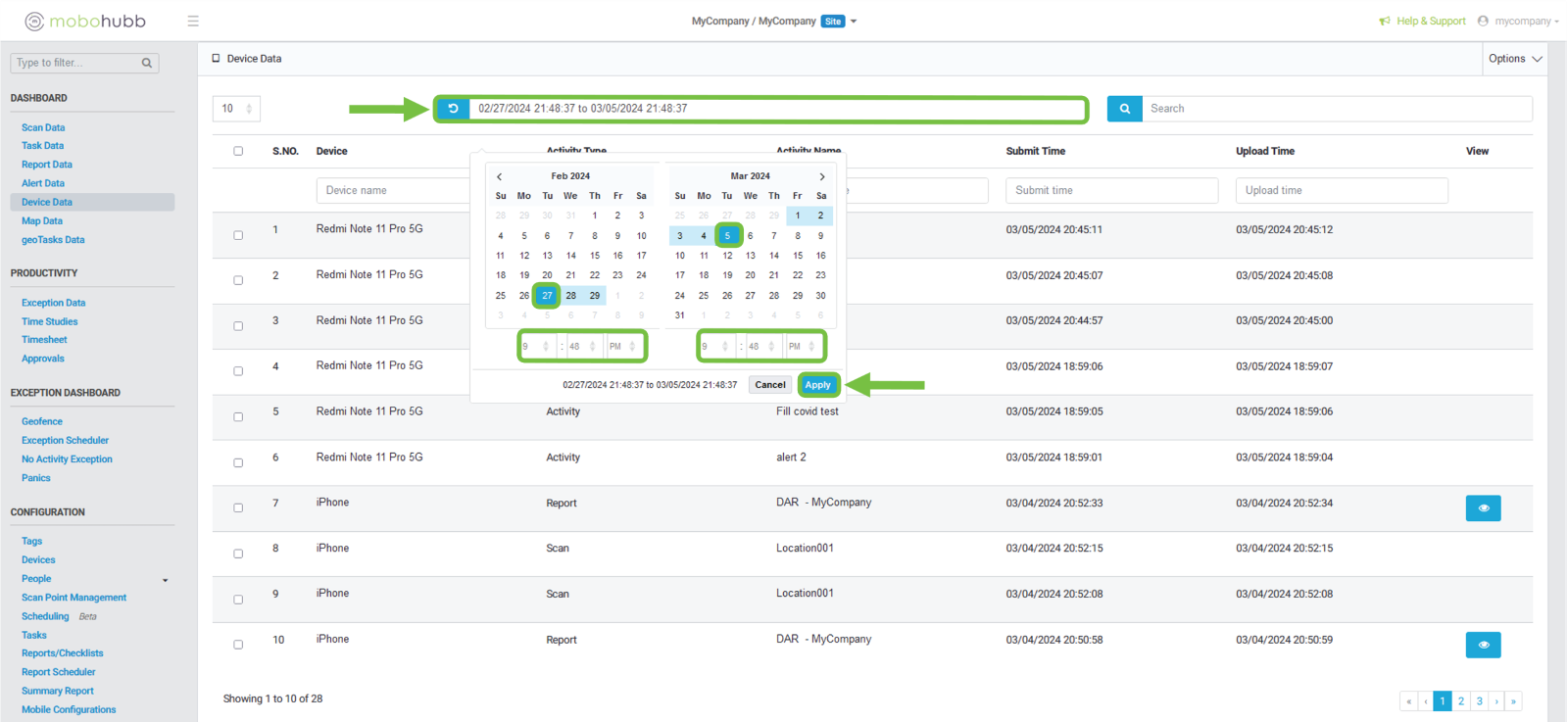Viewport: 1568px width, 722px height.
Task: Click the date range refresh icon
Action: [453, 109]
